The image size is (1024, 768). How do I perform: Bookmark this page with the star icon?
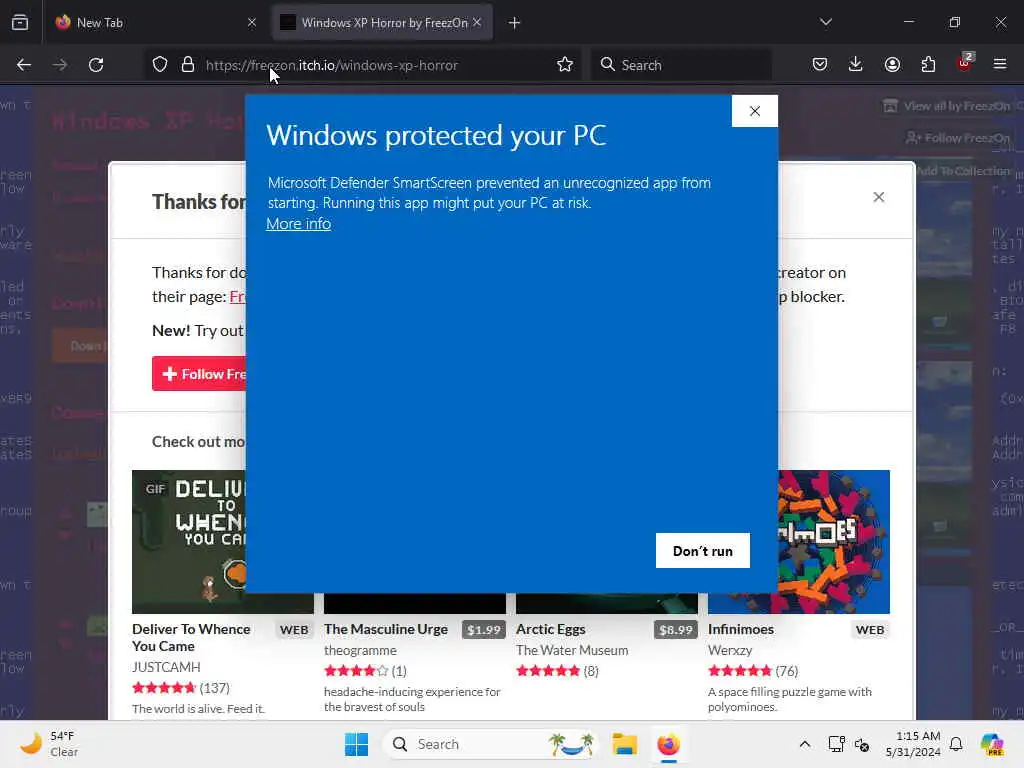(x=565, y=65)
